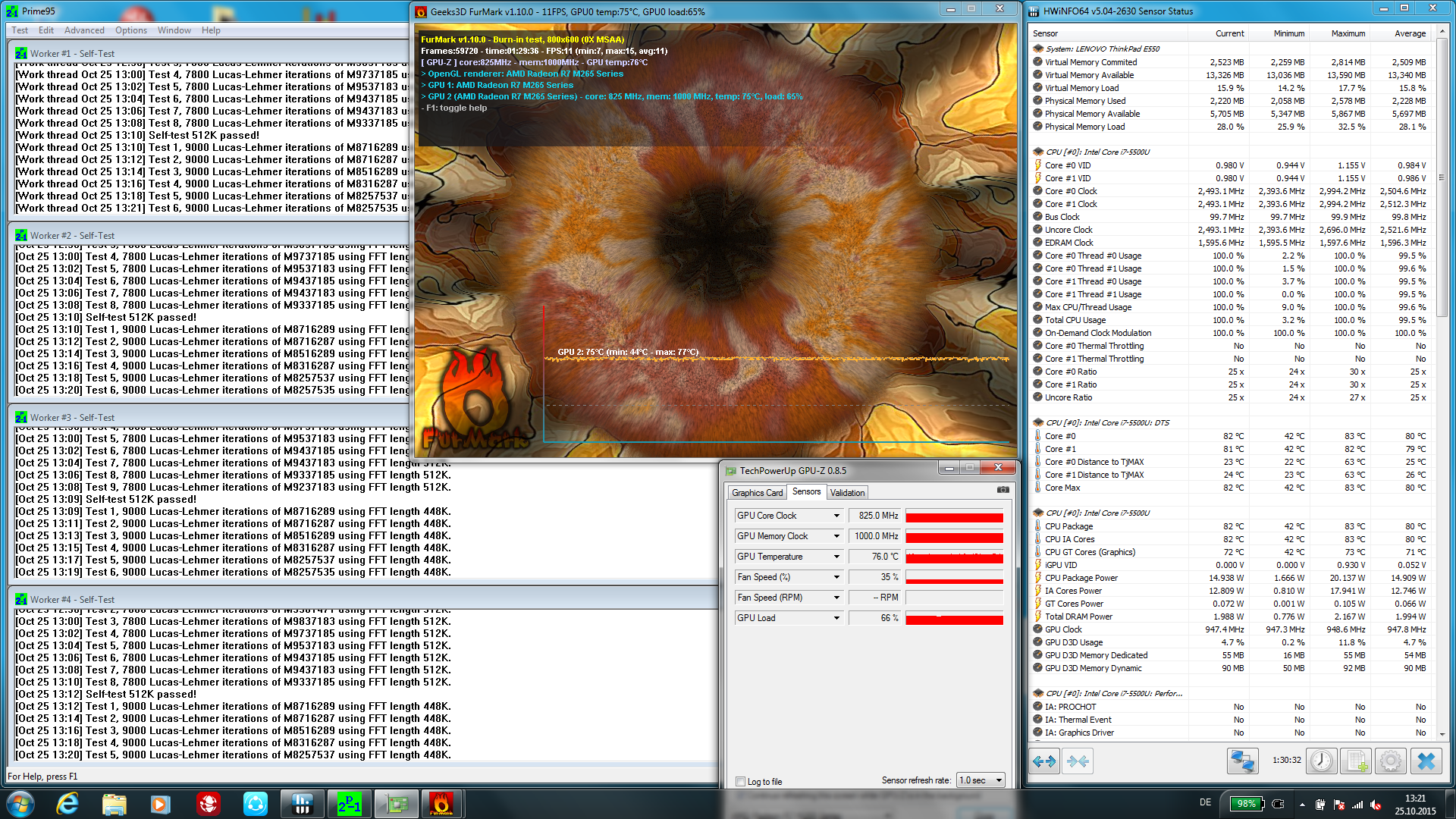Image resolution: width=1456 pixels, height=819 pixels.
Task: Open Prime95 Advanced menu
Action: pyautogui.click(x=84, y=30)
